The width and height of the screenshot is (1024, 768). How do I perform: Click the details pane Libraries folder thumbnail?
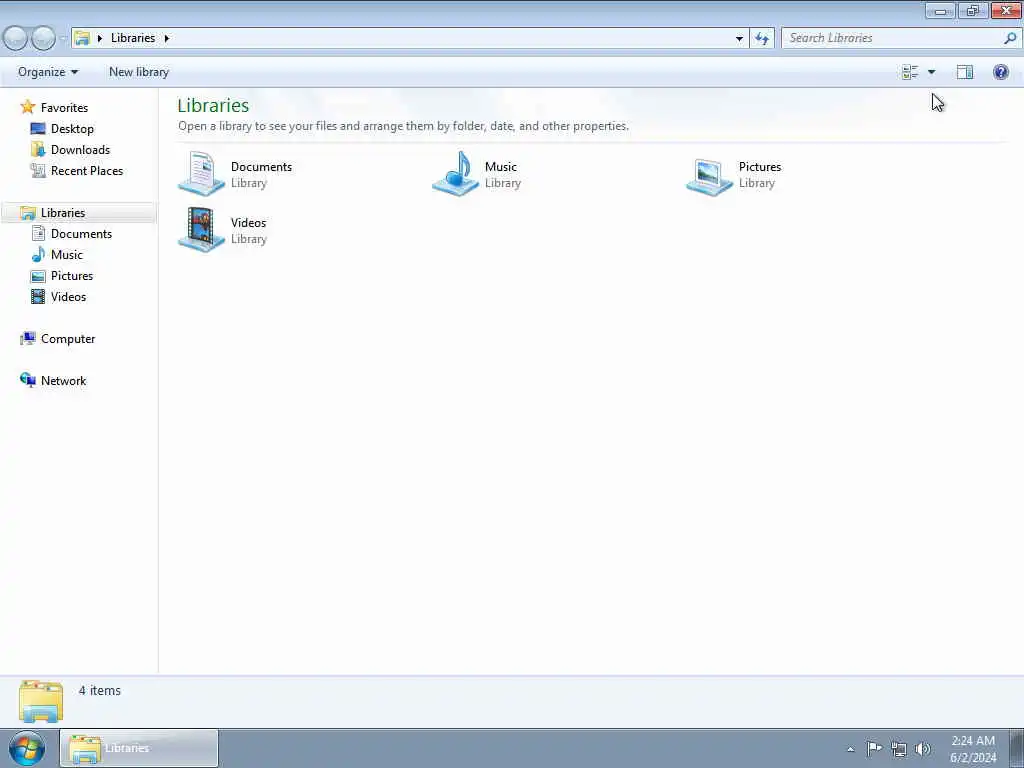41,701
